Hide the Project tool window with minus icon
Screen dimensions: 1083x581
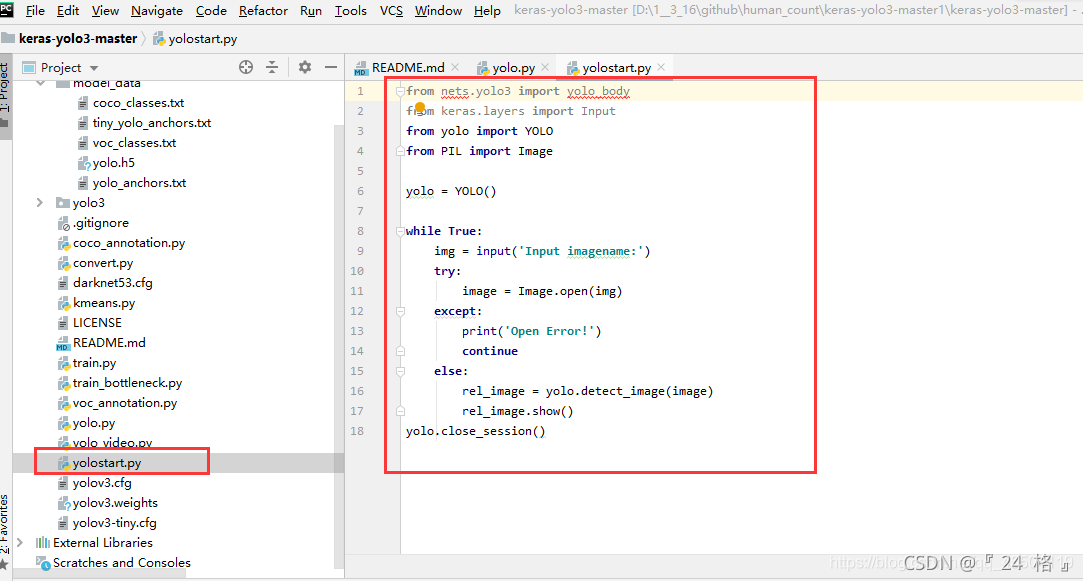[331, 67]
